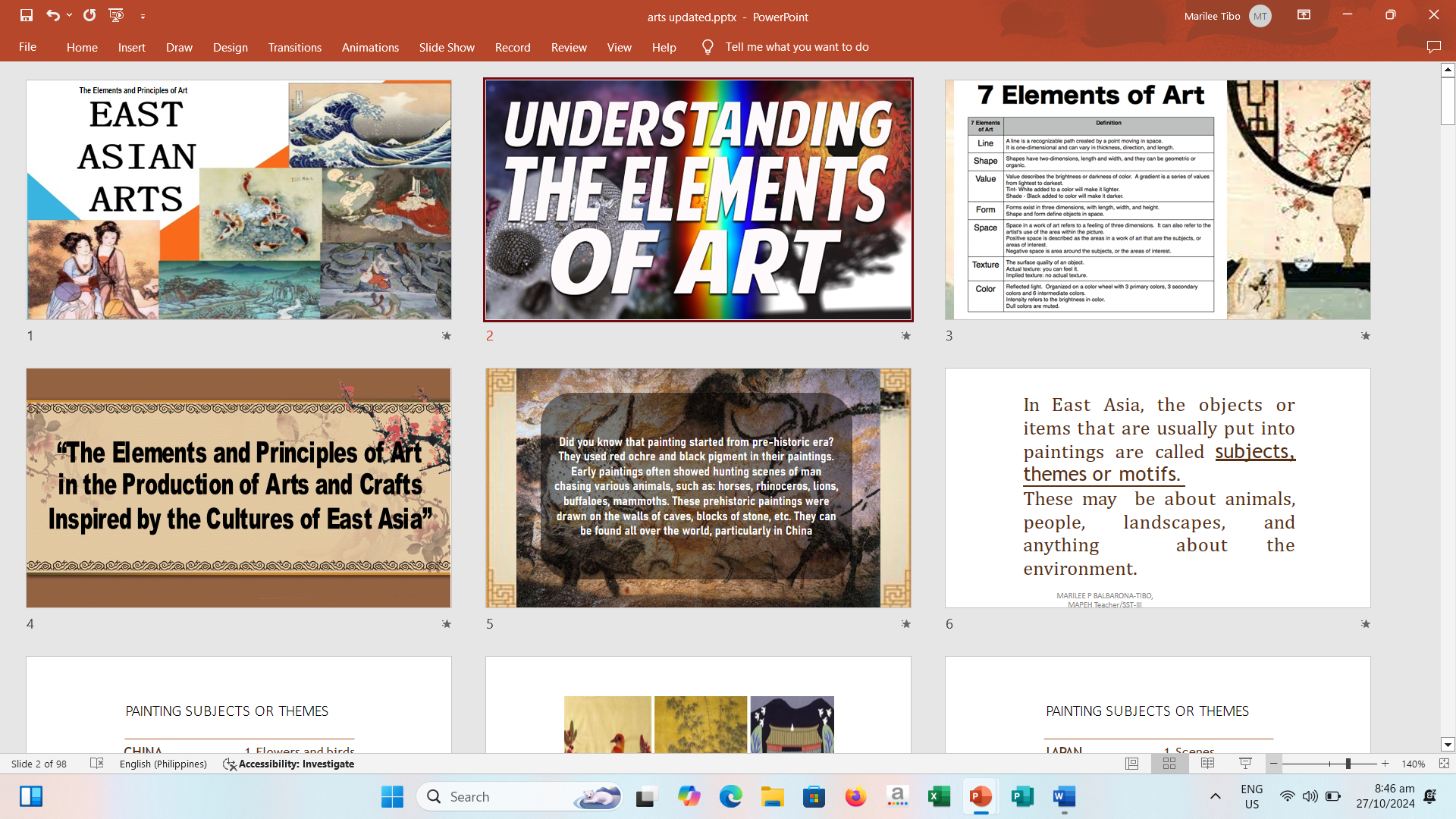Toggle Slide Sorter view icon
Image resolution: width=1456 pixels, height=819 pixels.
pyautogui.click(x=1169, y=764)
